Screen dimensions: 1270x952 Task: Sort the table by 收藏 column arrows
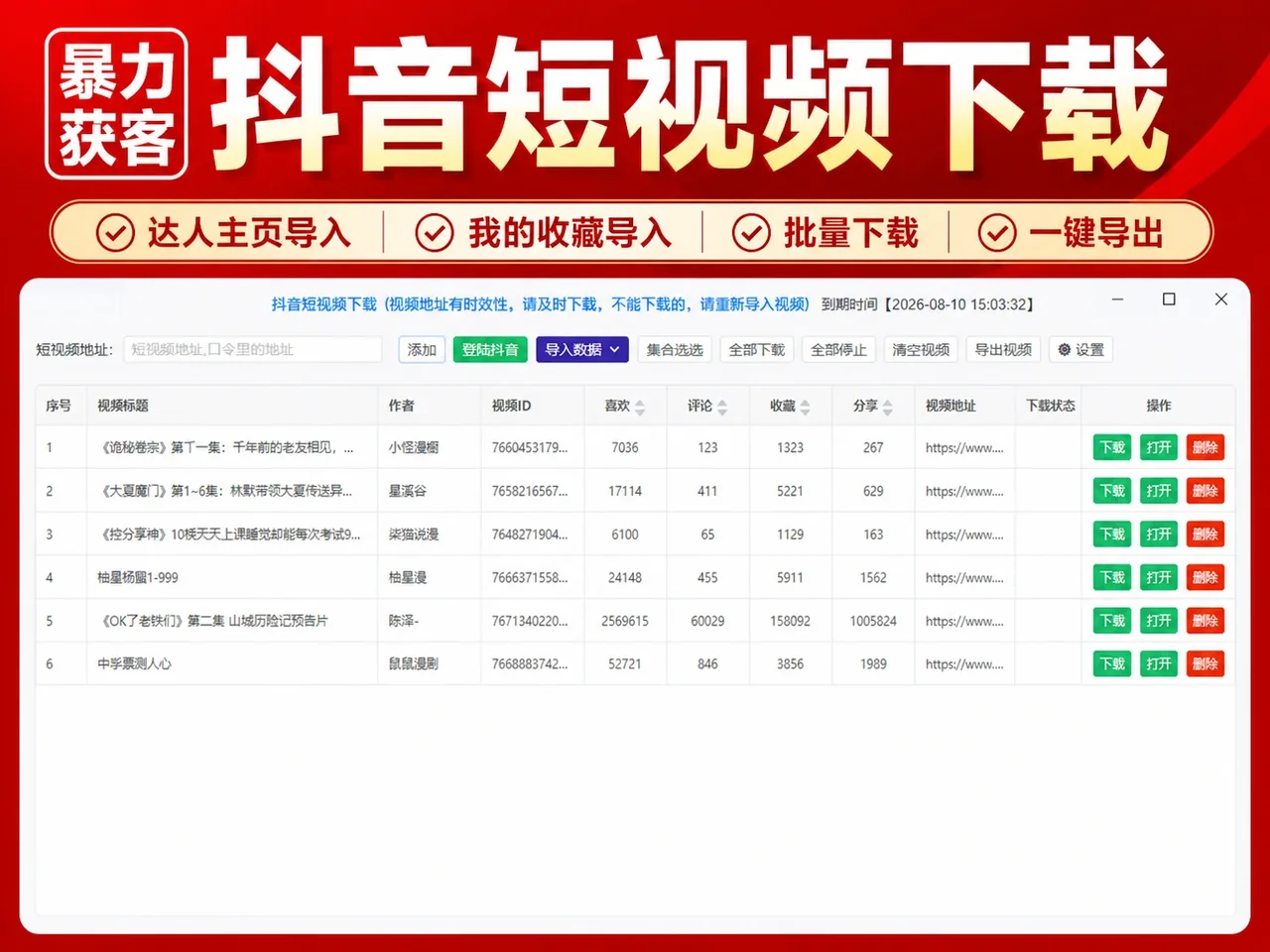tap(805, 407)
